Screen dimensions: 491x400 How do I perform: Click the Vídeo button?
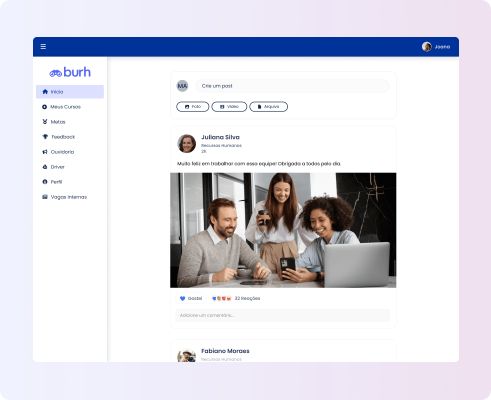click(x=229, y=107)
